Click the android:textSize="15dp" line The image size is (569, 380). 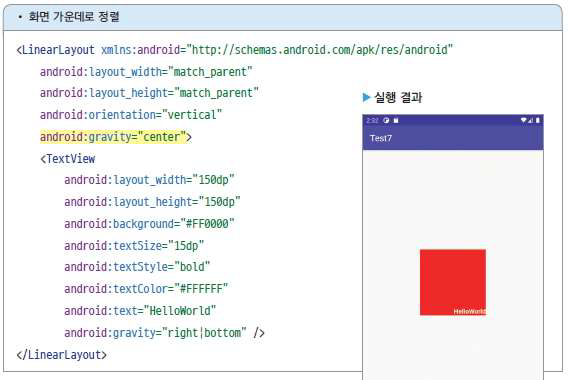[x=134, y=246]
